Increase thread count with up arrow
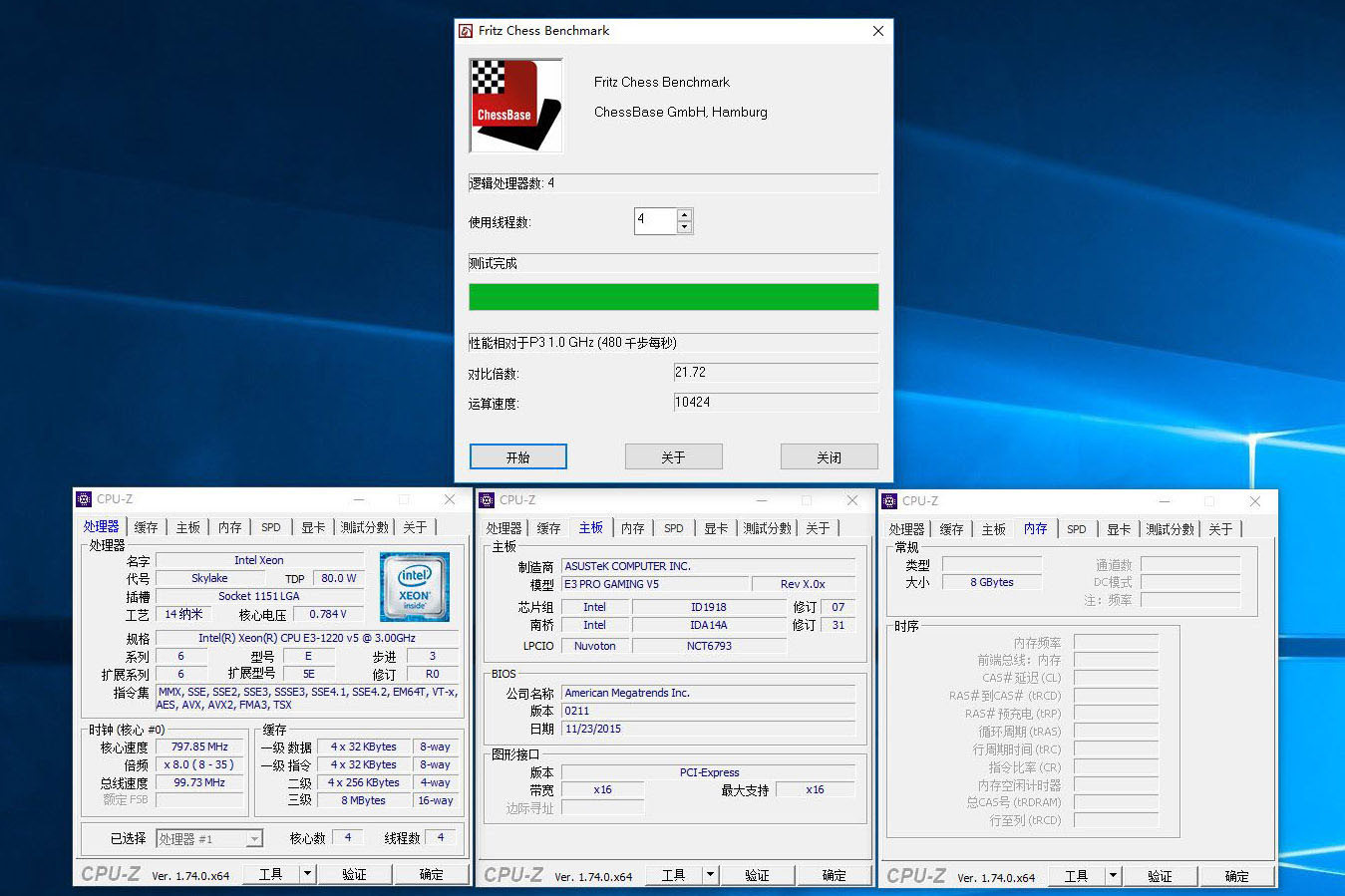The width and height of the screenshot is (1345, 896). [684, 215]
